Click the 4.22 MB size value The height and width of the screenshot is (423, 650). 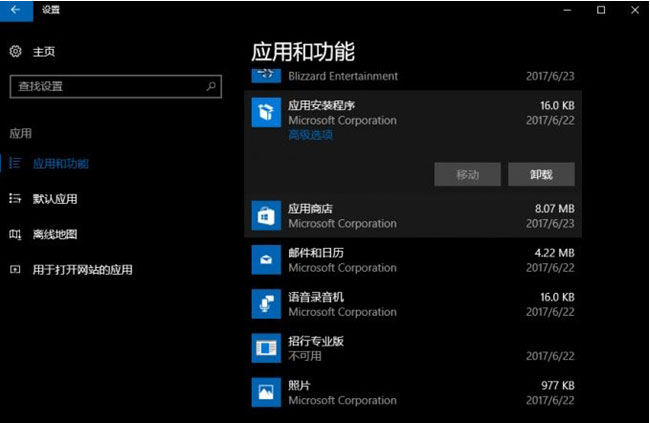coord(554,253)
